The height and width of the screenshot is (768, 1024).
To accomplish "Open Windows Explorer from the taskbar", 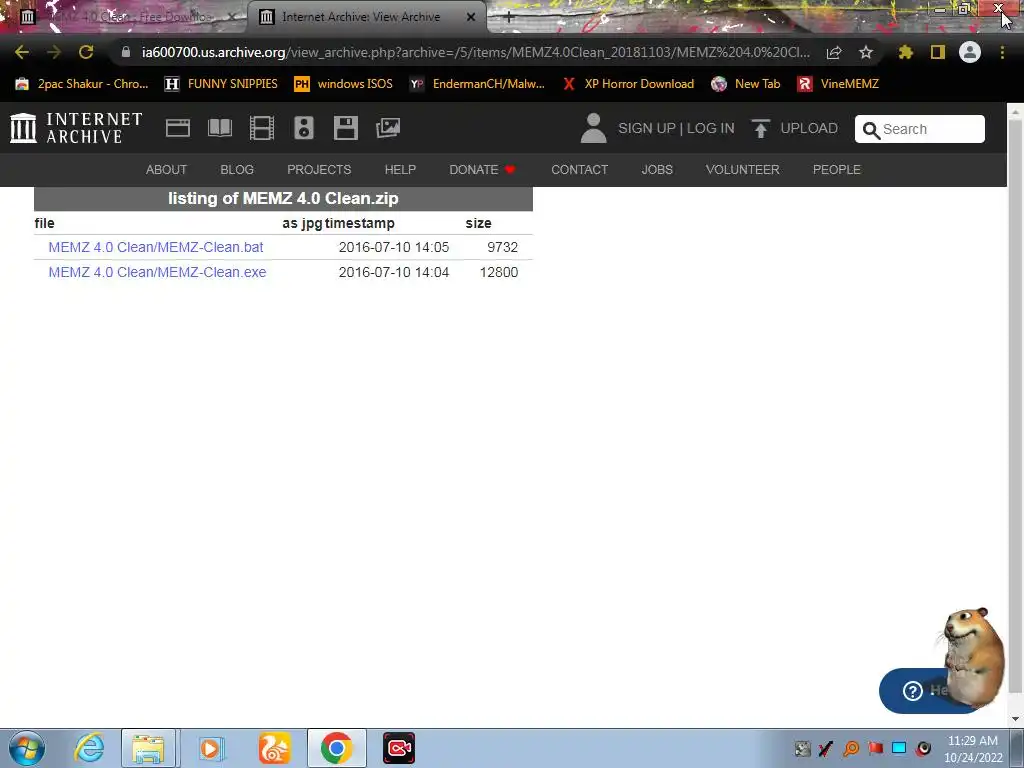I will [x=148, y=748].
